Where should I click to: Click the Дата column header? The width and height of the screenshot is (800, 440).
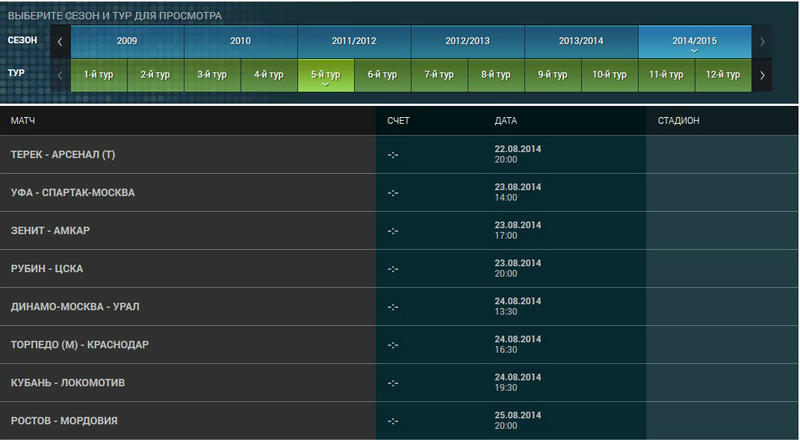506,120
